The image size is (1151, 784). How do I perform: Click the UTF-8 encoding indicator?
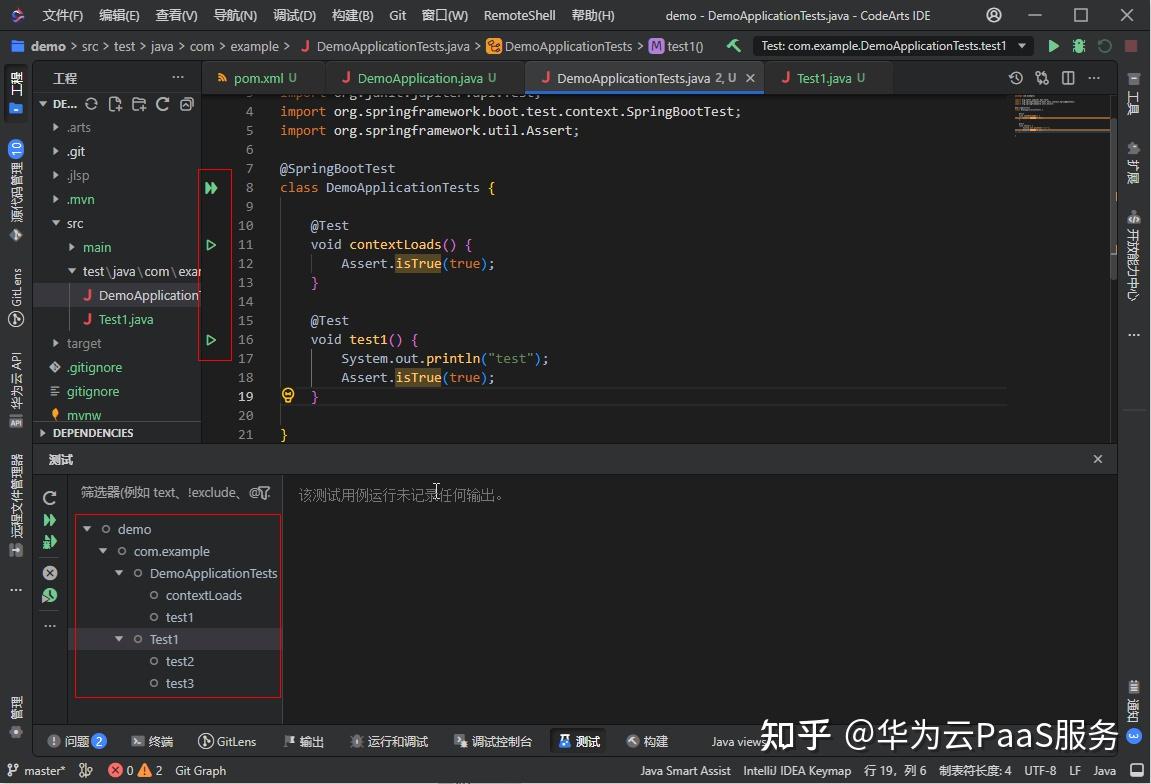coord(1040,770)
